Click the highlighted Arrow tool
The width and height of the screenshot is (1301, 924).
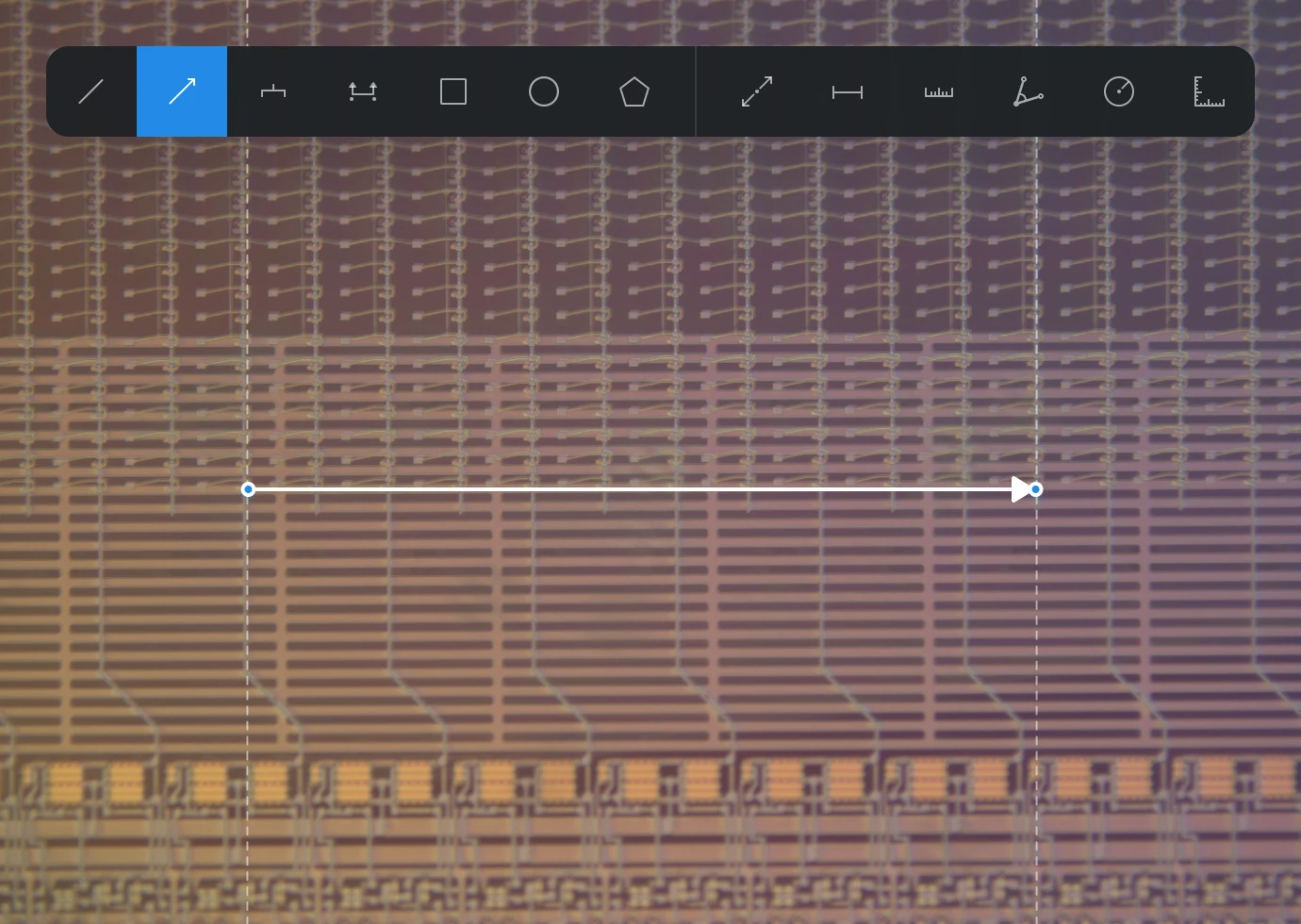[x=182, y=91]
